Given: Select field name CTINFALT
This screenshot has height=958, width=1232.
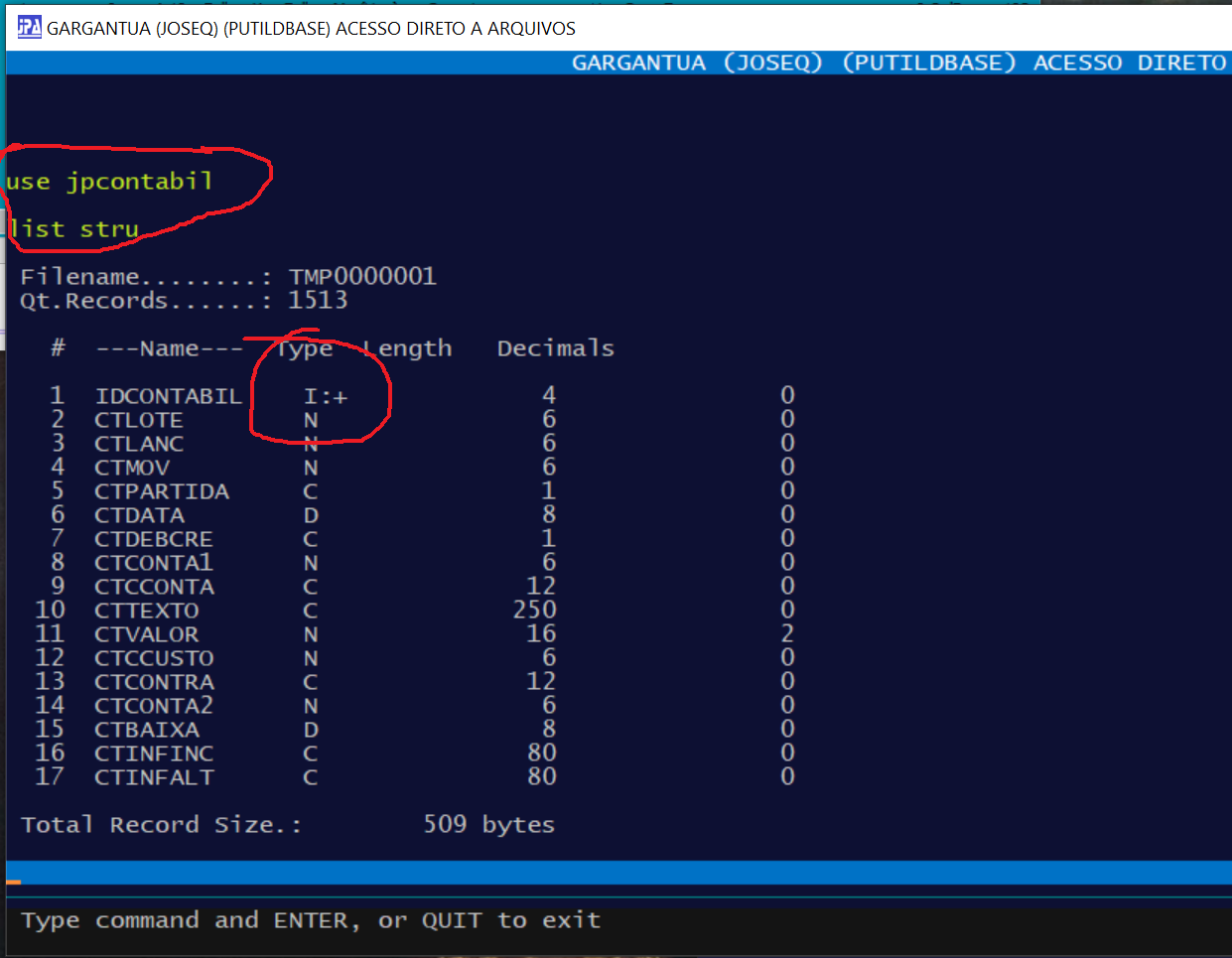Looking at the screenshot, I should [155, 777].
